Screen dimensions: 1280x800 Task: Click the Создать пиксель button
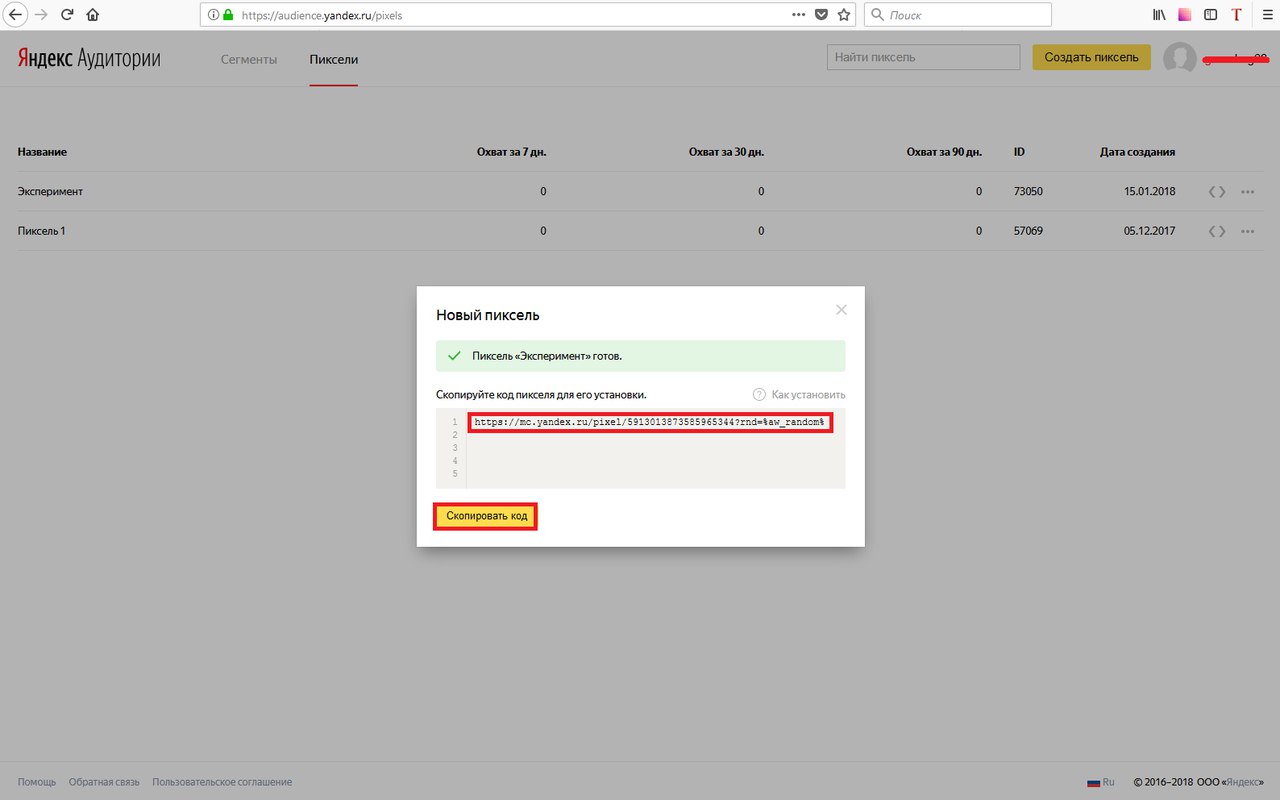pos(1091,57)
